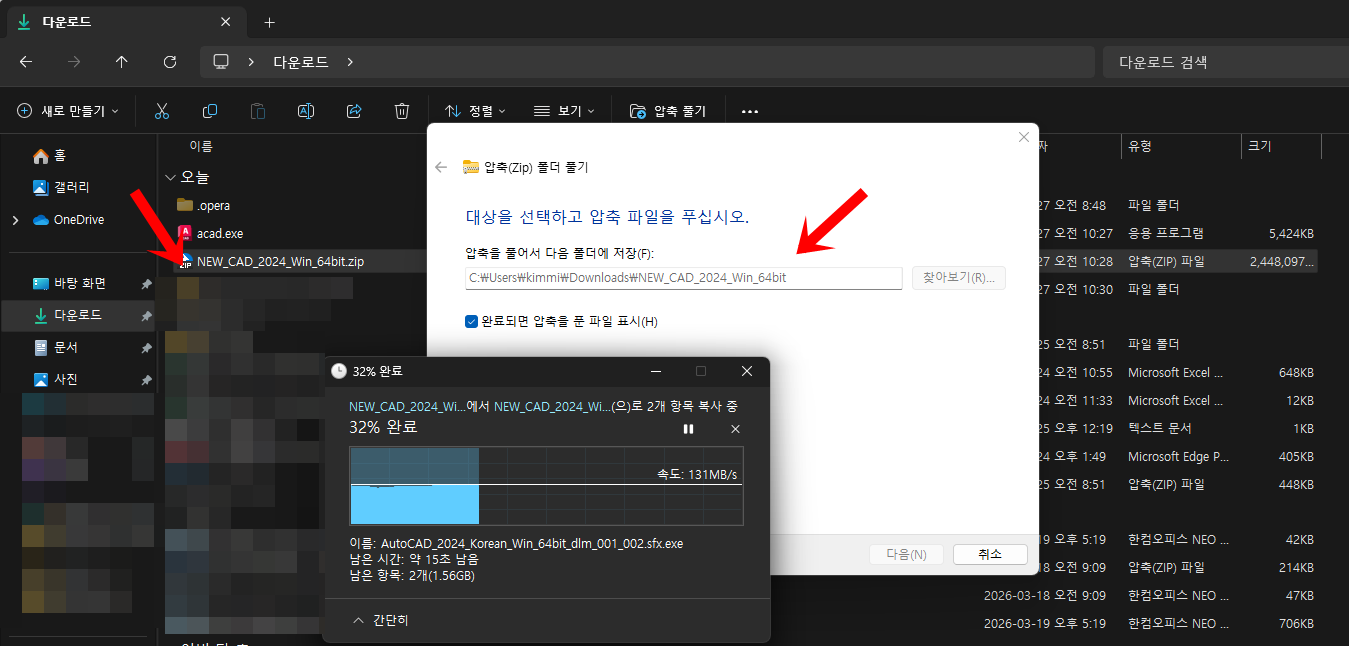This screenshot has width=1349, height=646.
Task: Sort by the 크기 column header
Action: [1260, 146]
